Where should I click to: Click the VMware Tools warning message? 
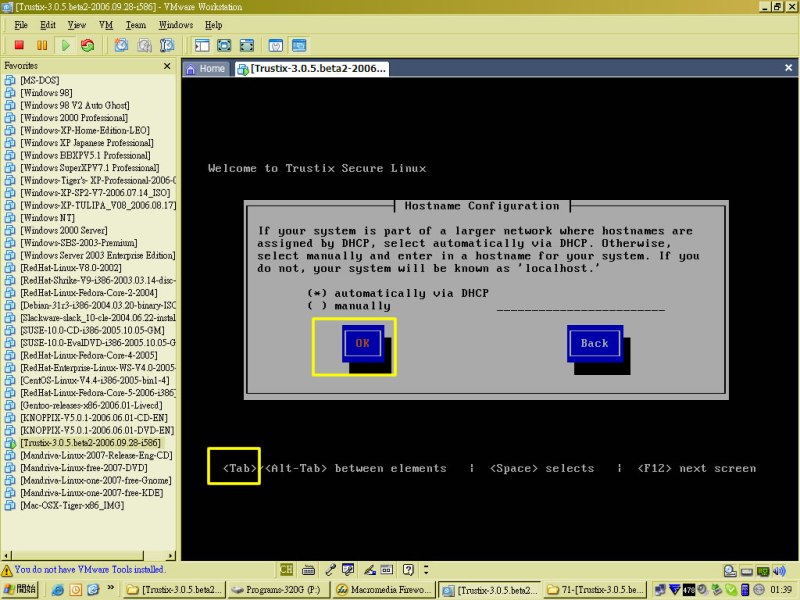pos(89,569)
